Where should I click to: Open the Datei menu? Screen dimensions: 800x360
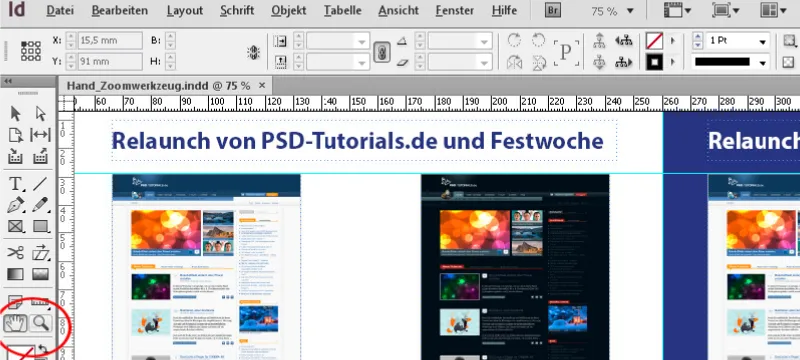[60, 10]
